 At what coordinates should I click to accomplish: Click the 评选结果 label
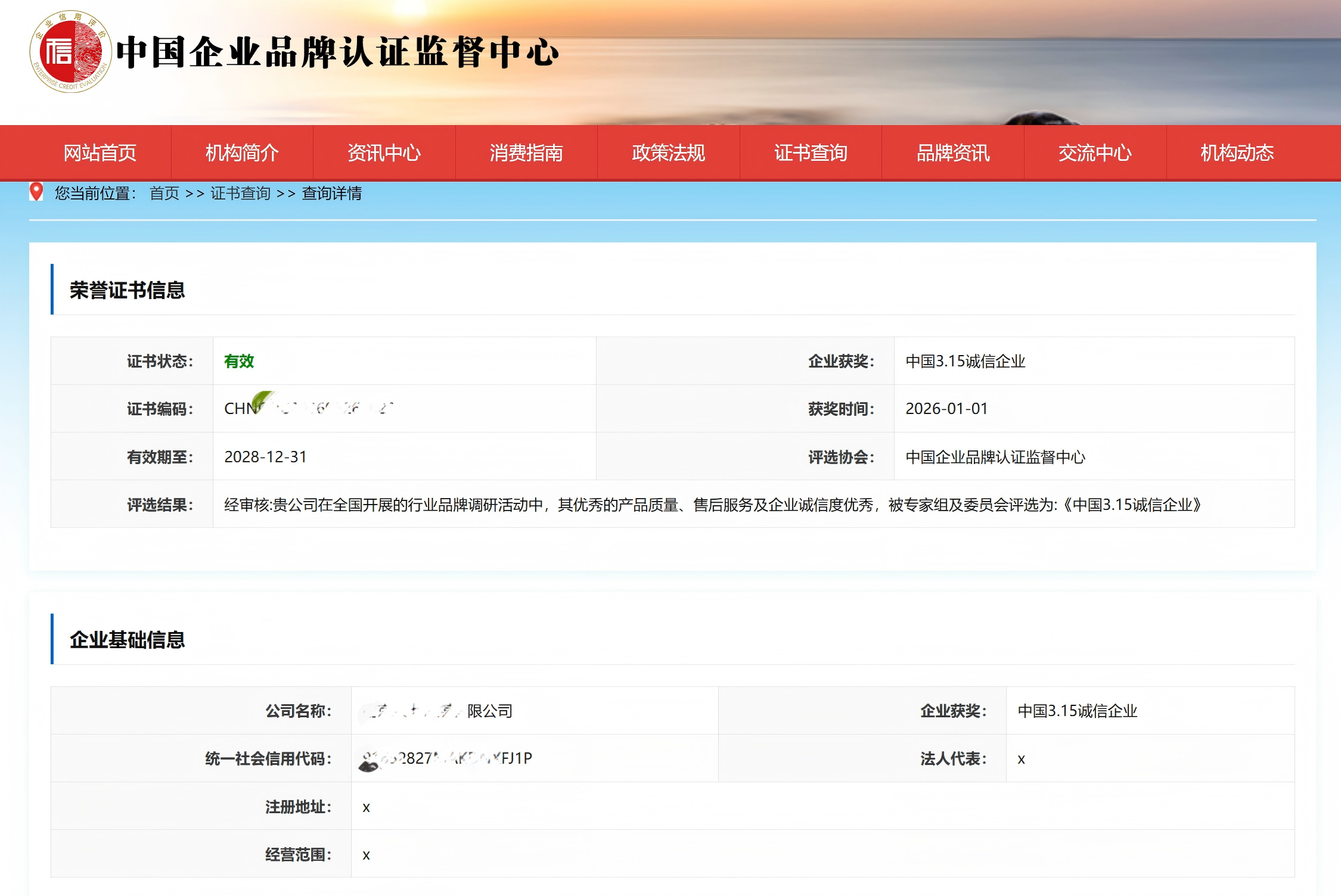[x=160, y=505]
